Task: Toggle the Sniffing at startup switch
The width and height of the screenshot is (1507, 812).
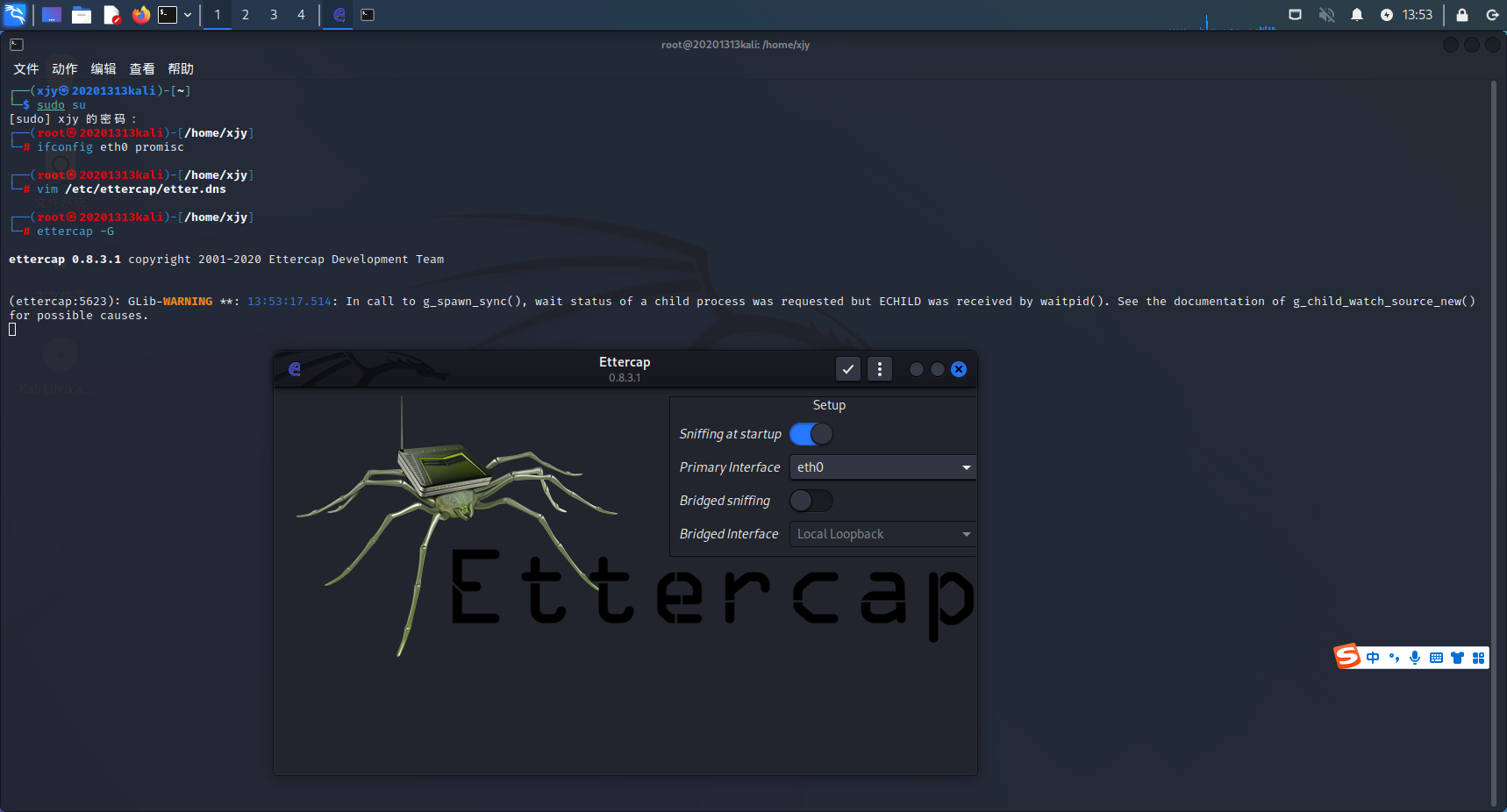Action: [x=811, y=434]
